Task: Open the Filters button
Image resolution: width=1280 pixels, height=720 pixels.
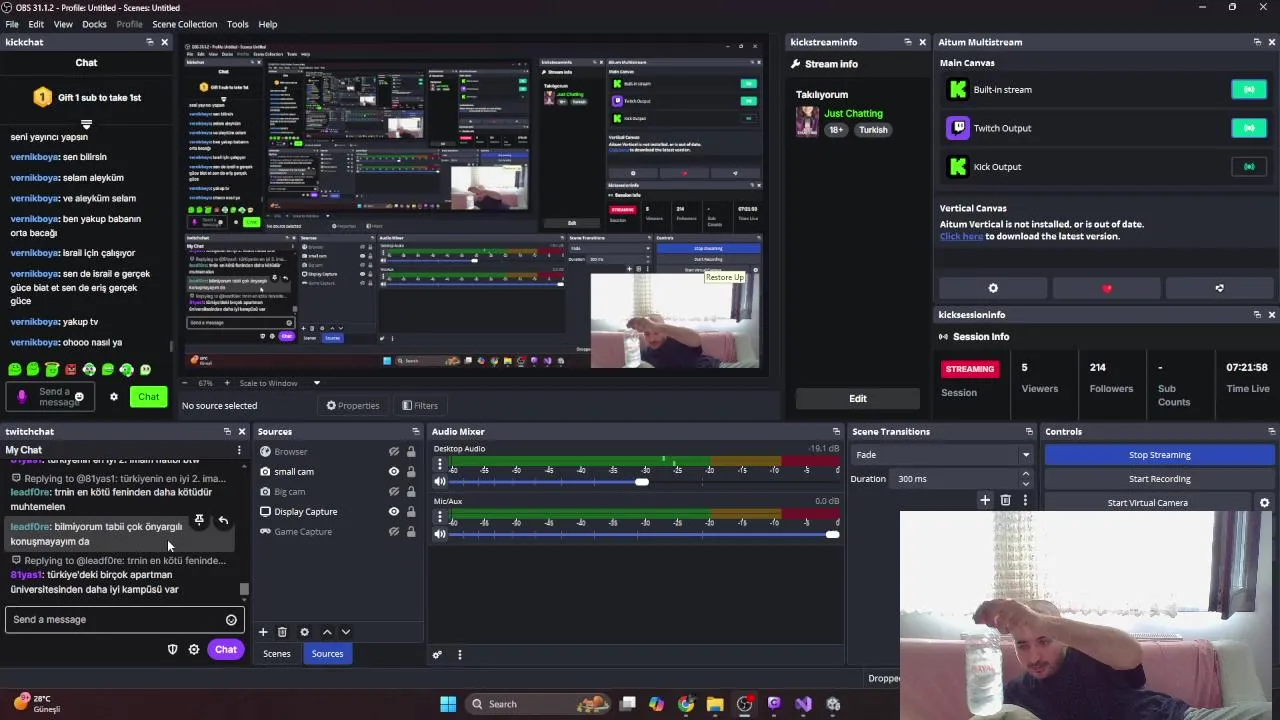Action: coord(420,406)
